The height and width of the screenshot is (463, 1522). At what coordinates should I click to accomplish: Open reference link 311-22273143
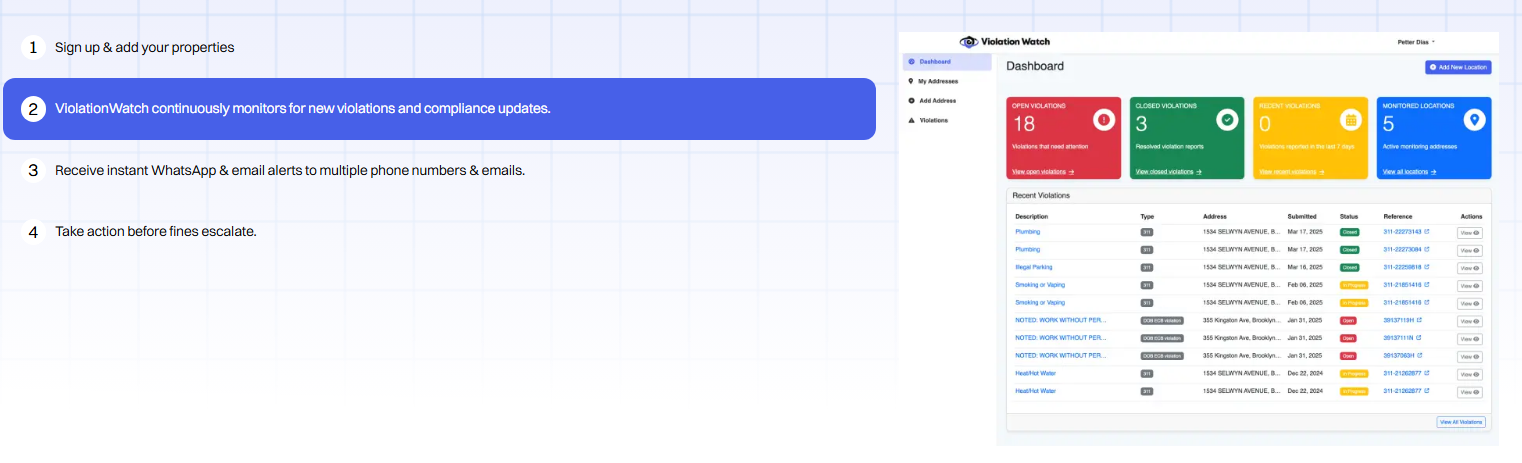tap(1402, 232)
